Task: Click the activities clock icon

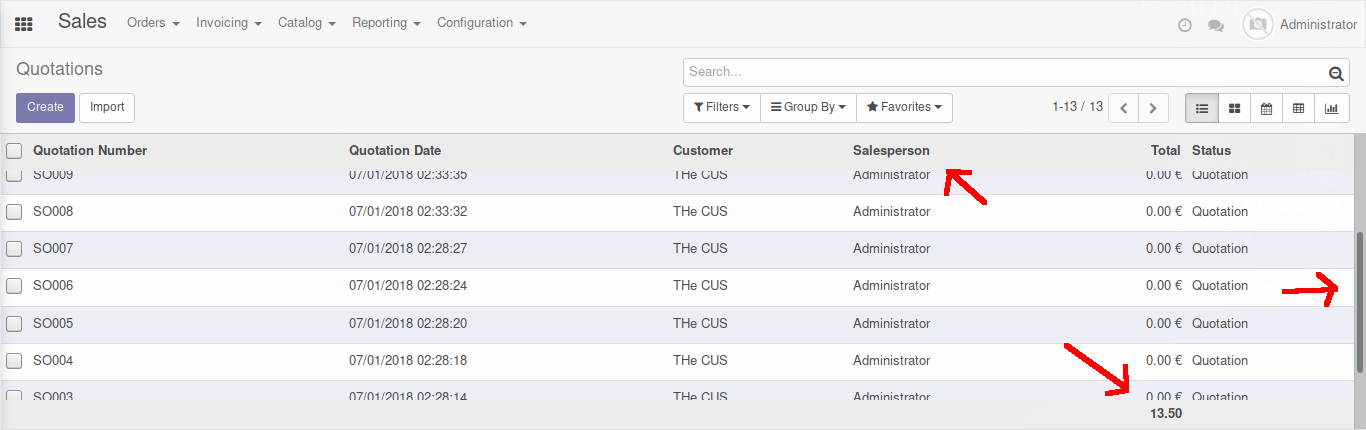Action: [x=1185, y=25]
